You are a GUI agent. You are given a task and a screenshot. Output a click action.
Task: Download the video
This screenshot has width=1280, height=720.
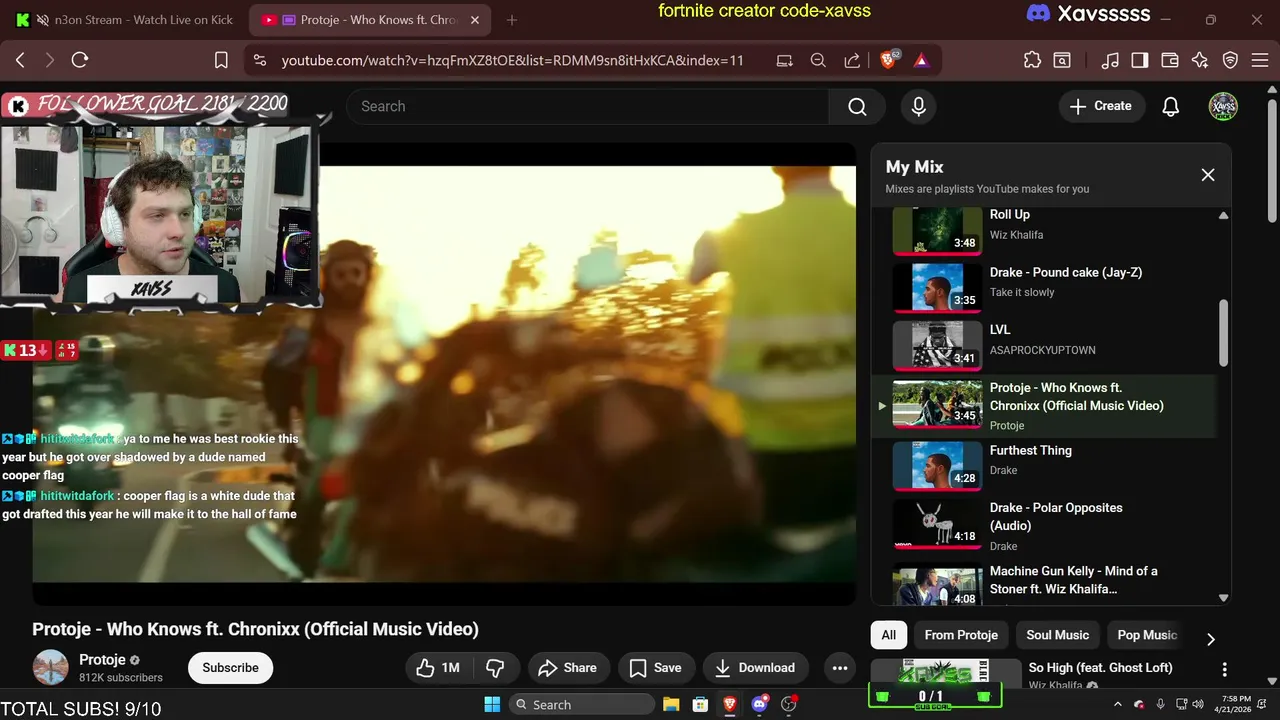(755, 668)
